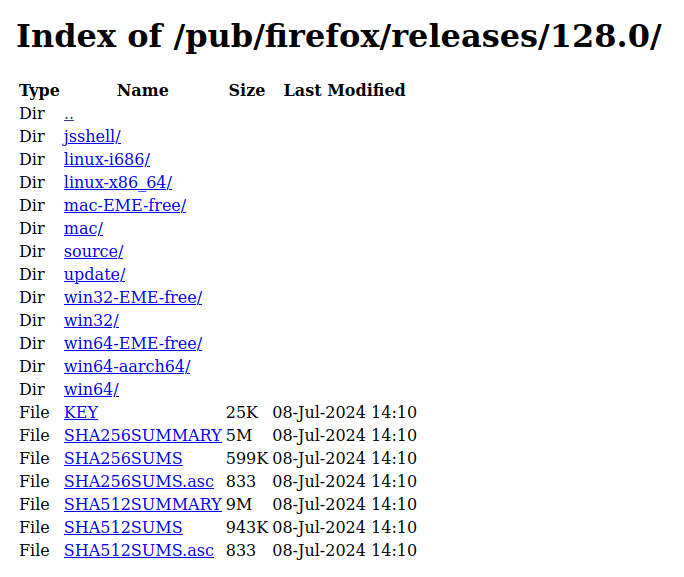Click the "Last Modified" column header
Image resolution: width=684 pixels, height=577 pixels.
pyautogui.click(x=345, y=90)
